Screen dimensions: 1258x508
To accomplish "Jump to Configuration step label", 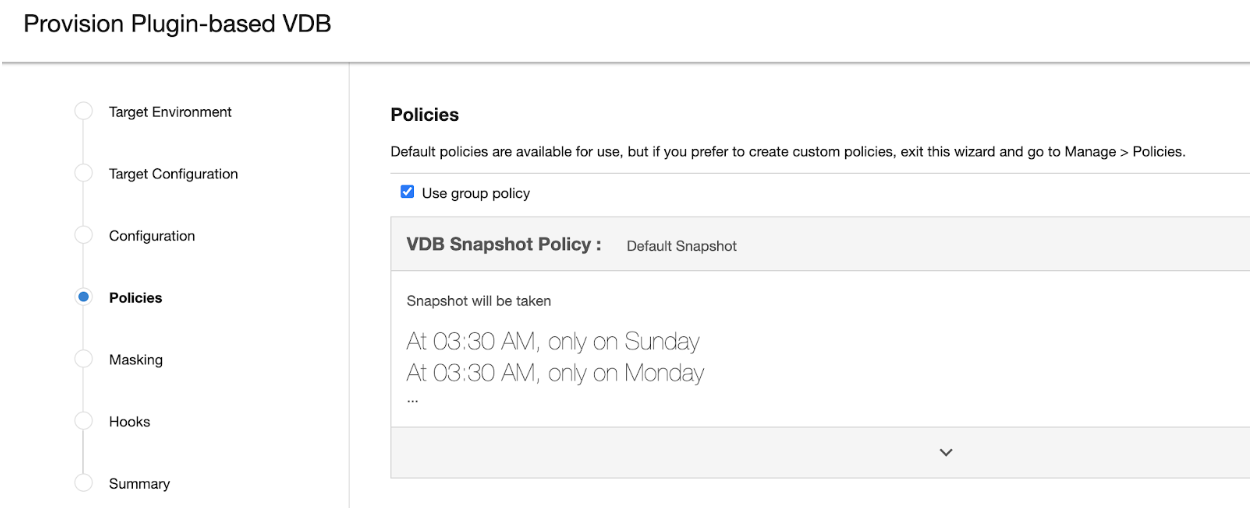I will [152, 236].
